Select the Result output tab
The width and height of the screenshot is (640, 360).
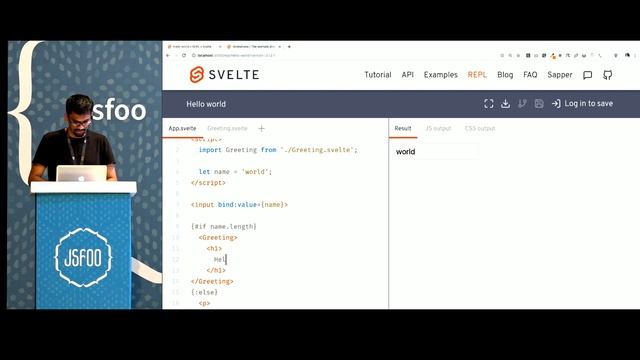tap(403, 129)
